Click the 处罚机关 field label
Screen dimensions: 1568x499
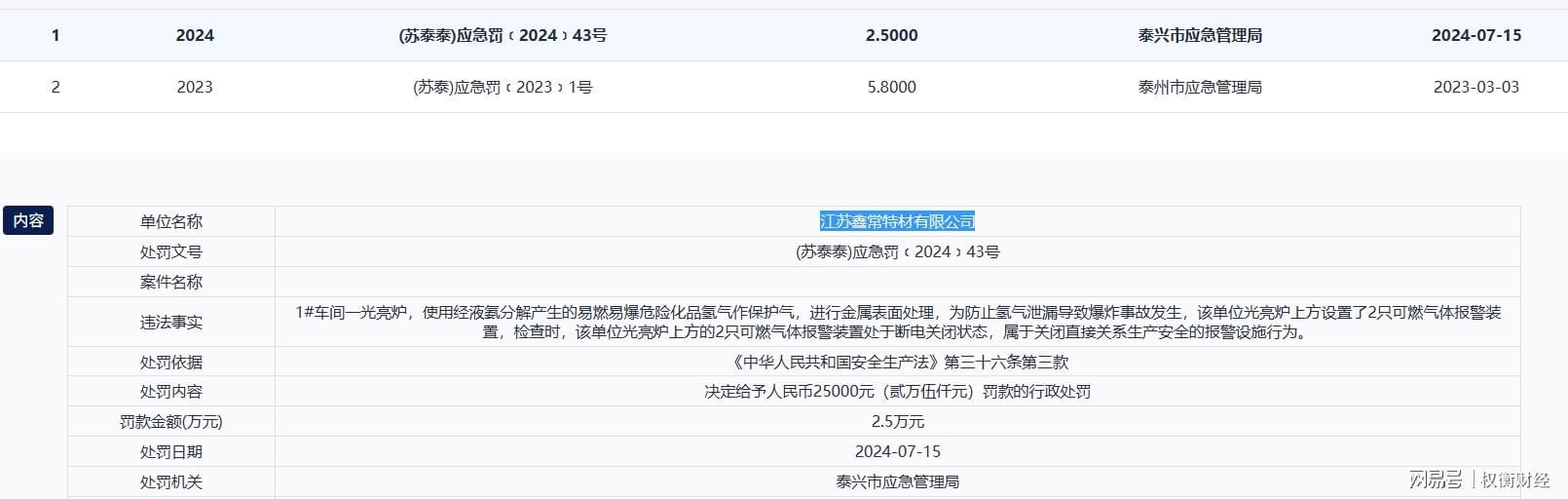coord(171,481)
